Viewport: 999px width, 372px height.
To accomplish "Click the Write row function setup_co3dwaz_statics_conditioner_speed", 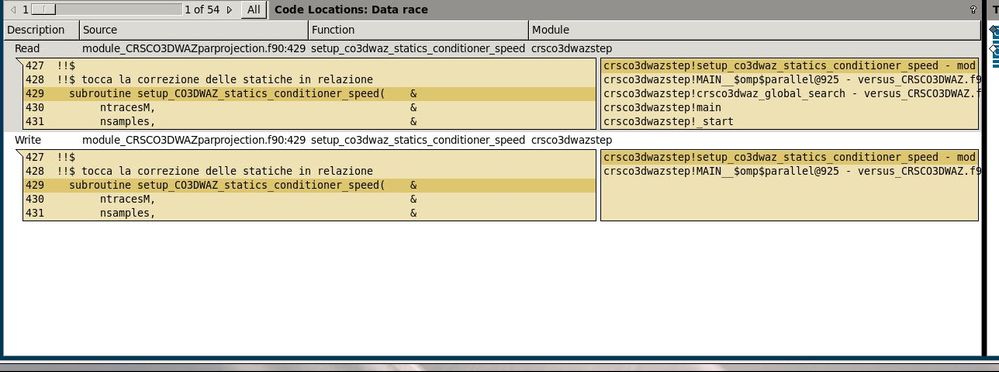I will [418, 140].
